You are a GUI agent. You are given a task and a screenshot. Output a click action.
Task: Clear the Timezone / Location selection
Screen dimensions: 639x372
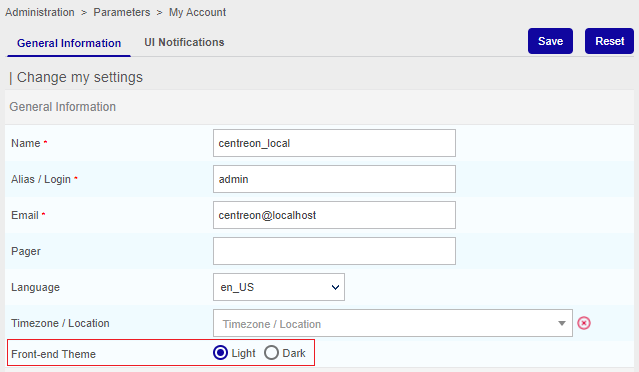(x=584, y=323)
